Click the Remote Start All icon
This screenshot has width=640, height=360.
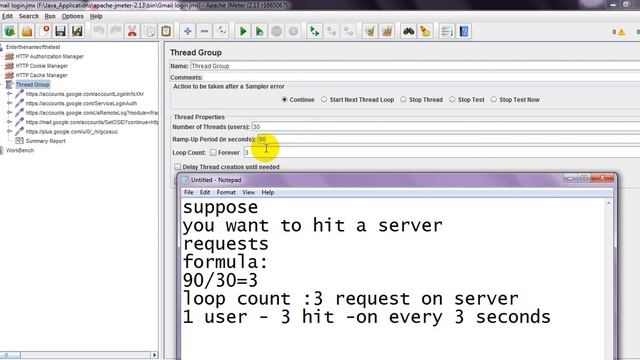click(315, 31)
